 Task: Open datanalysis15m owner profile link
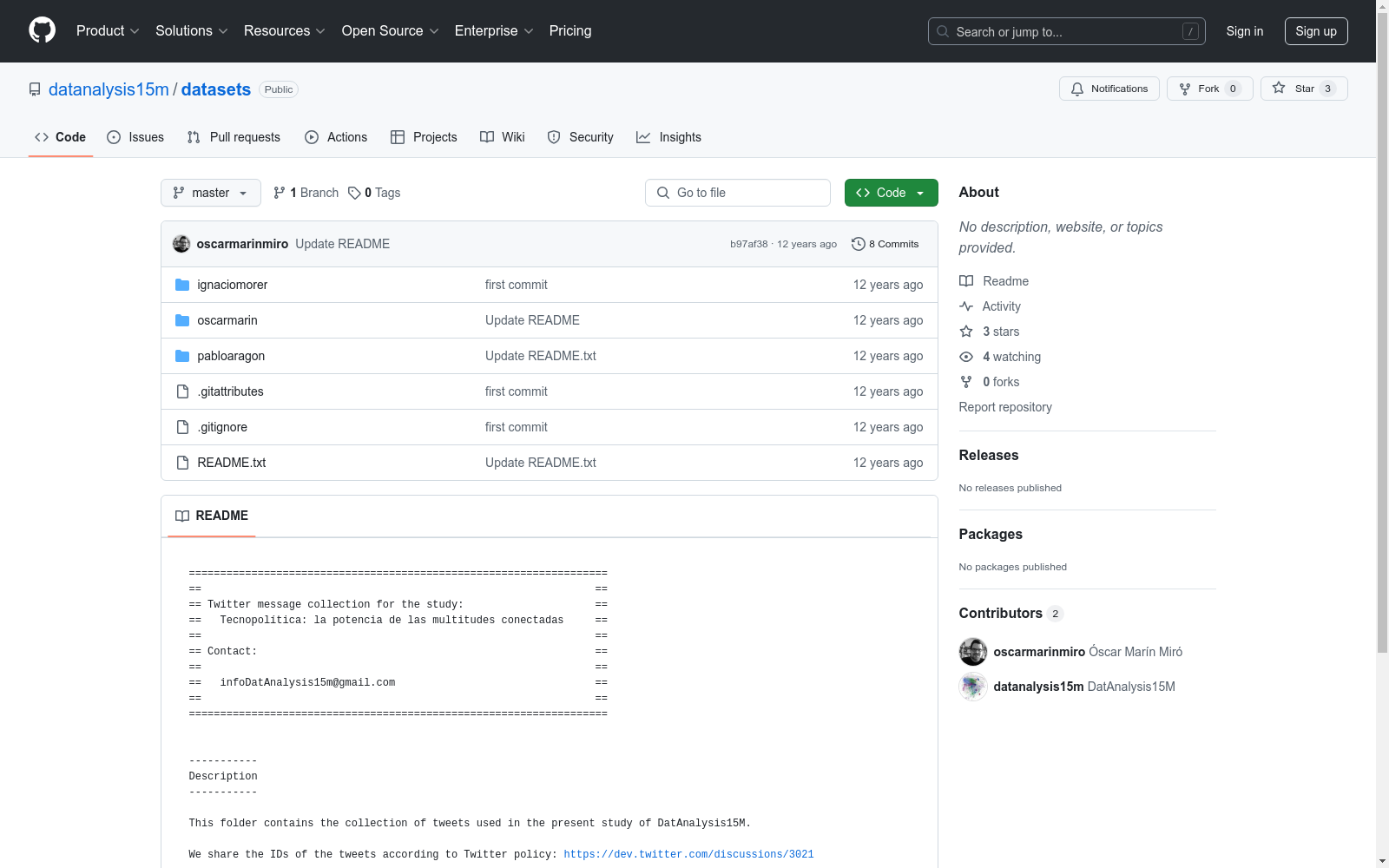(x=109, y=89)
